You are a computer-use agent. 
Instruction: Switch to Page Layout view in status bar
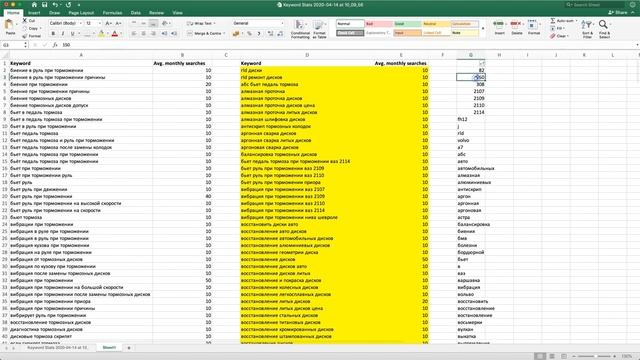[x=552, y=356]
